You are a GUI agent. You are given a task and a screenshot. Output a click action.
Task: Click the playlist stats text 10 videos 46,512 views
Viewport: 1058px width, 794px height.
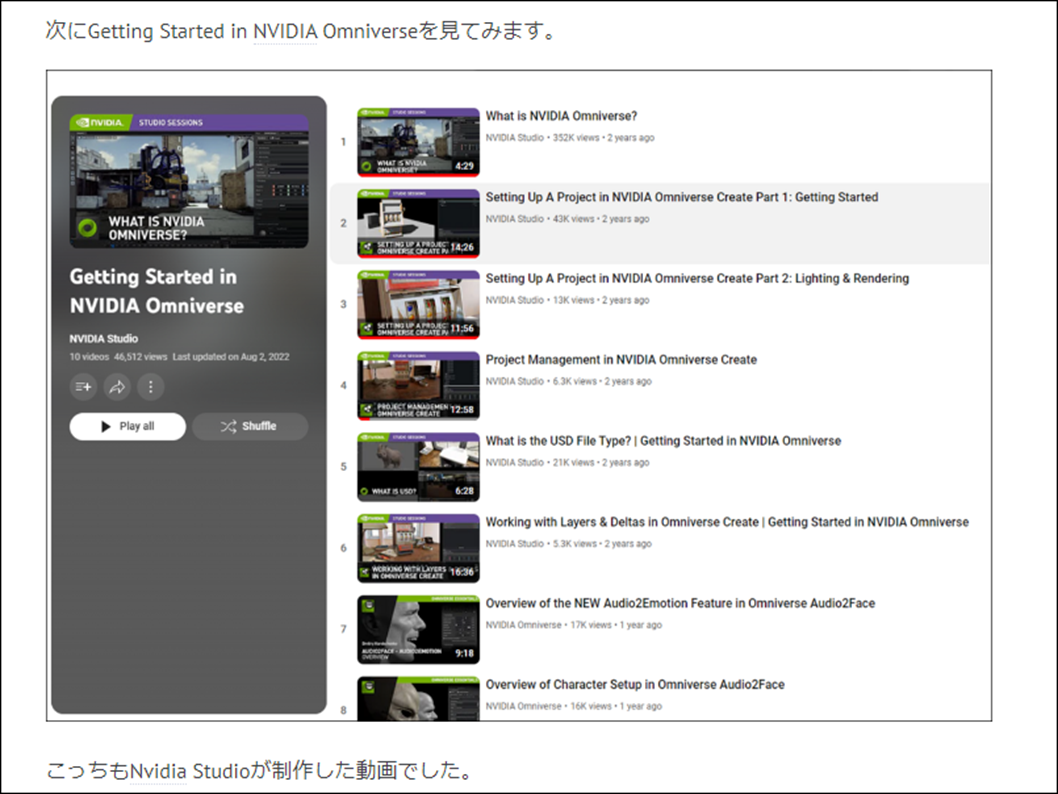[118, 357]
